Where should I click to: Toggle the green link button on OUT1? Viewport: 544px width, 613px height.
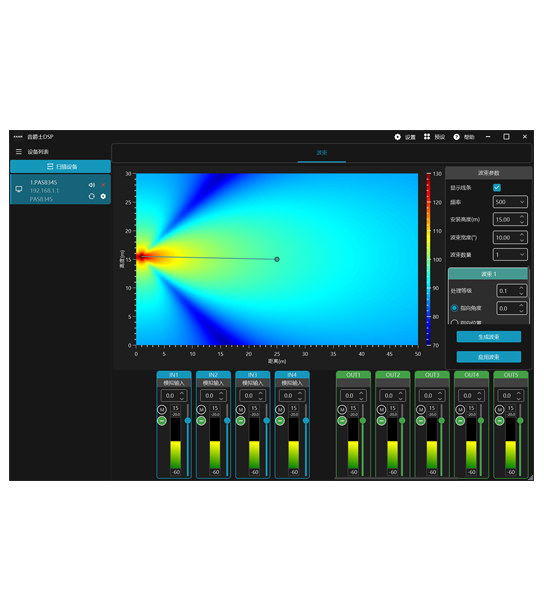point(342,421)
